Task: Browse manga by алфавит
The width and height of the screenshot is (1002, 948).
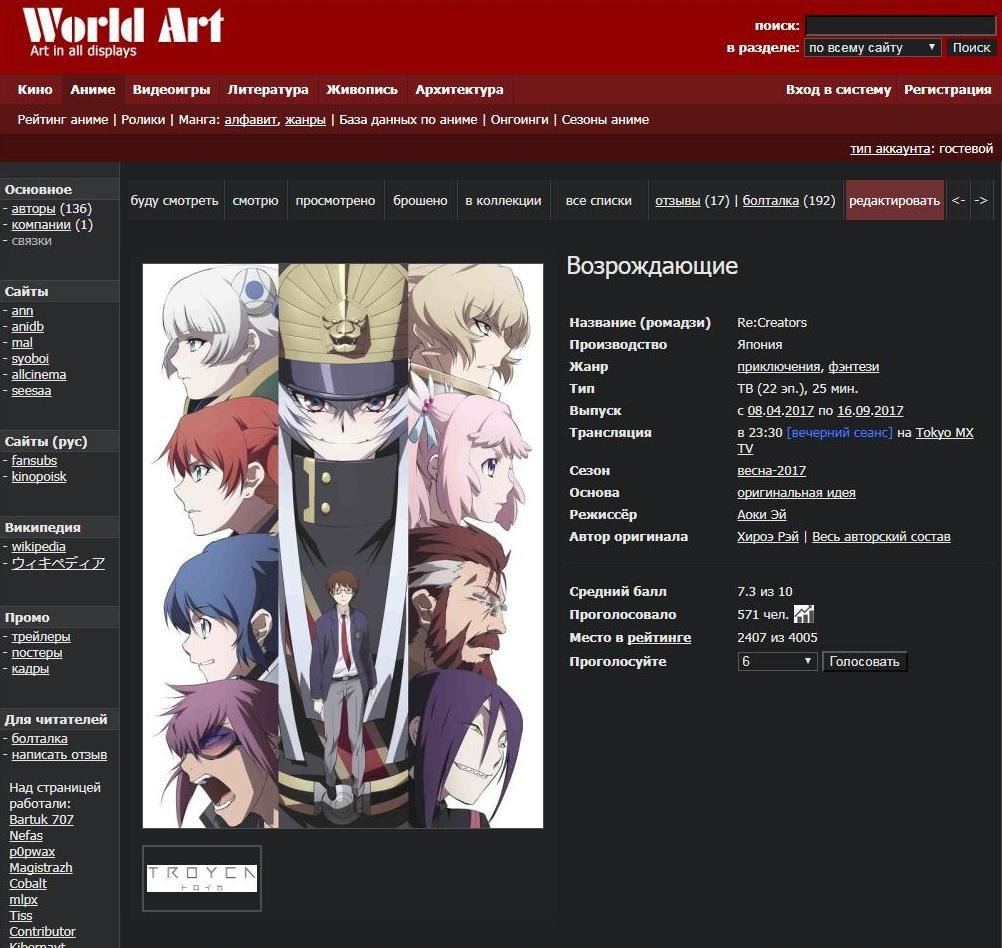Action: click(251, 120)
